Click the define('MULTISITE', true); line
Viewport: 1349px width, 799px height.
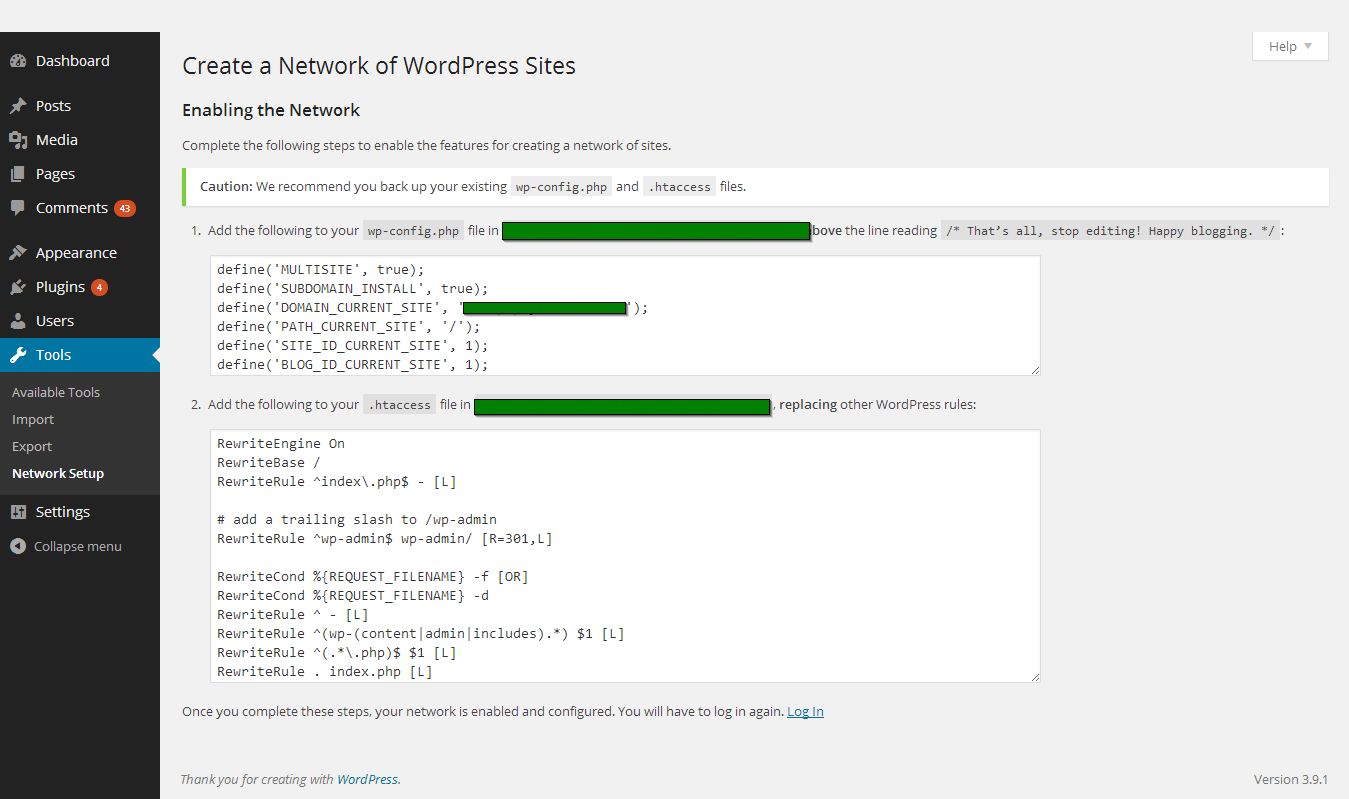click(321, 269)
